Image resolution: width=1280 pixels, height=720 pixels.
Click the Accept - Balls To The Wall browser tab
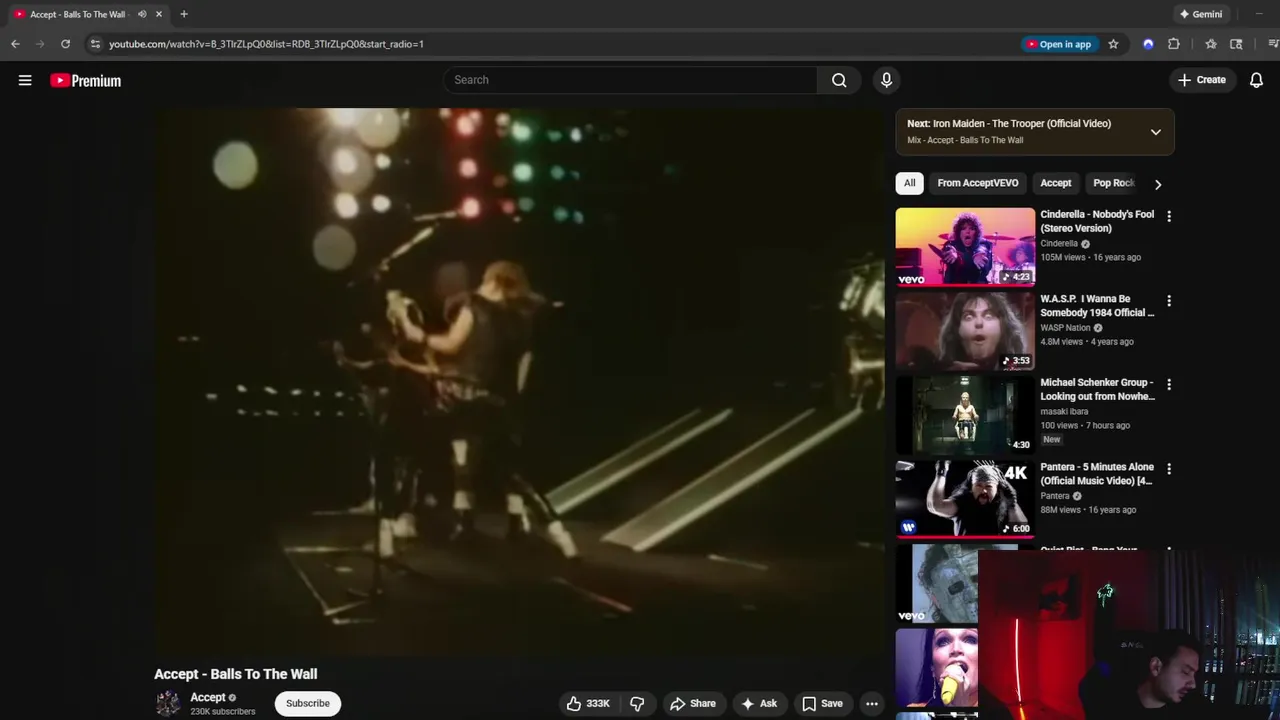click(x=78, y=14)
